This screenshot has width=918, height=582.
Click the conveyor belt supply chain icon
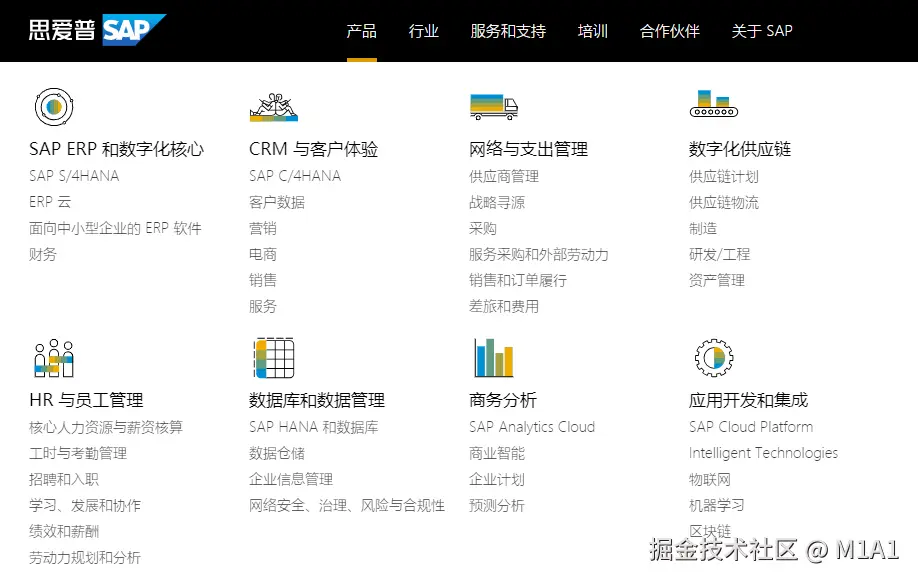click(714, 104)
